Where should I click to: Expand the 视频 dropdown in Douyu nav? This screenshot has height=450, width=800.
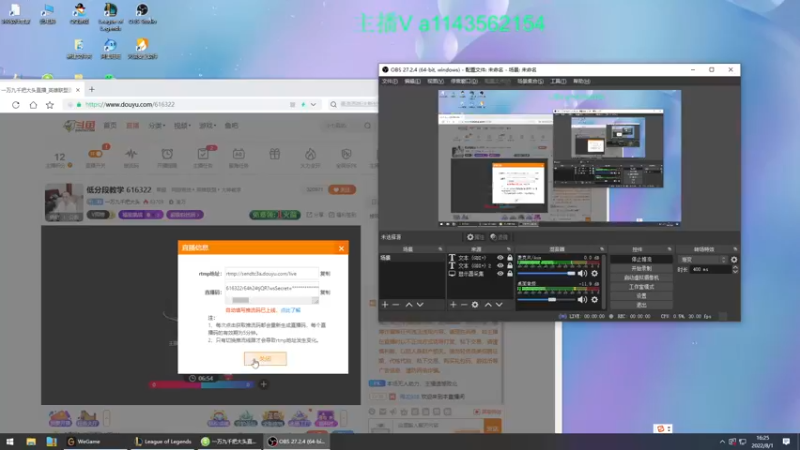[182, 126]
